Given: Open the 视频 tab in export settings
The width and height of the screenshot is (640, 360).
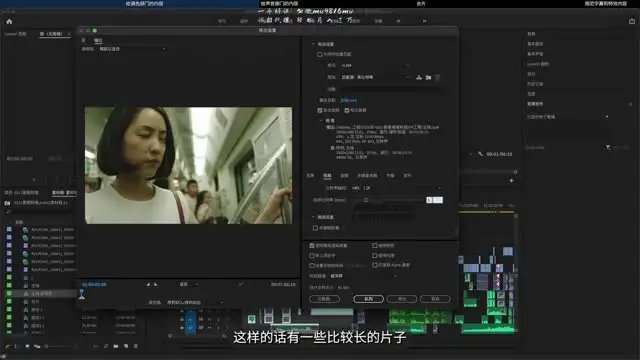Looking at the screenshot, I should pos(327,176).
